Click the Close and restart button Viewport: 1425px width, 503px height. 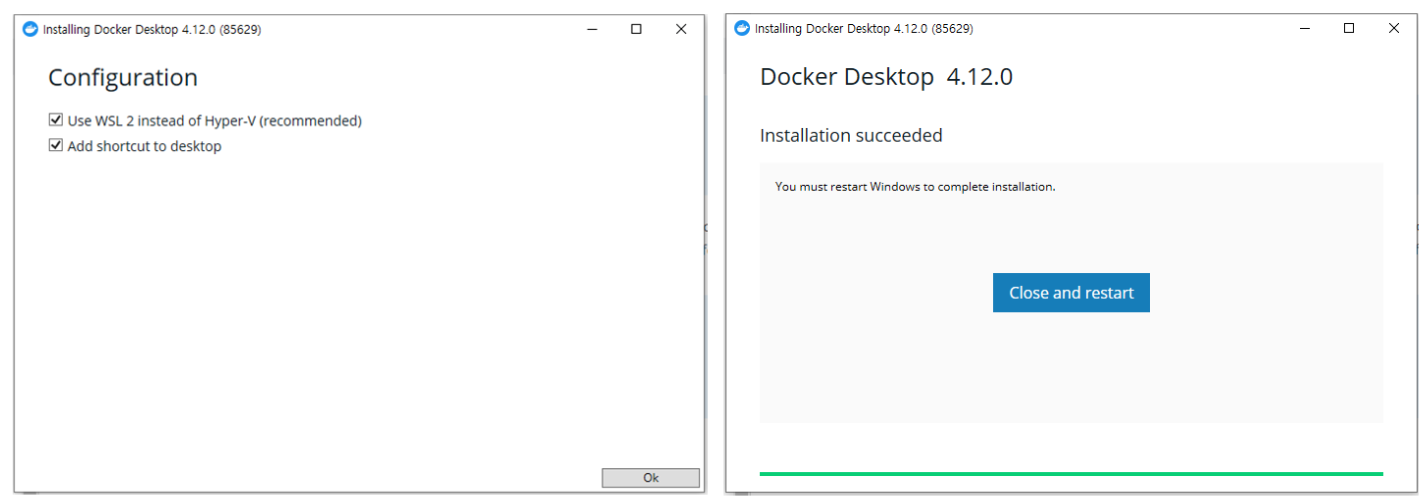[1071, 293]
